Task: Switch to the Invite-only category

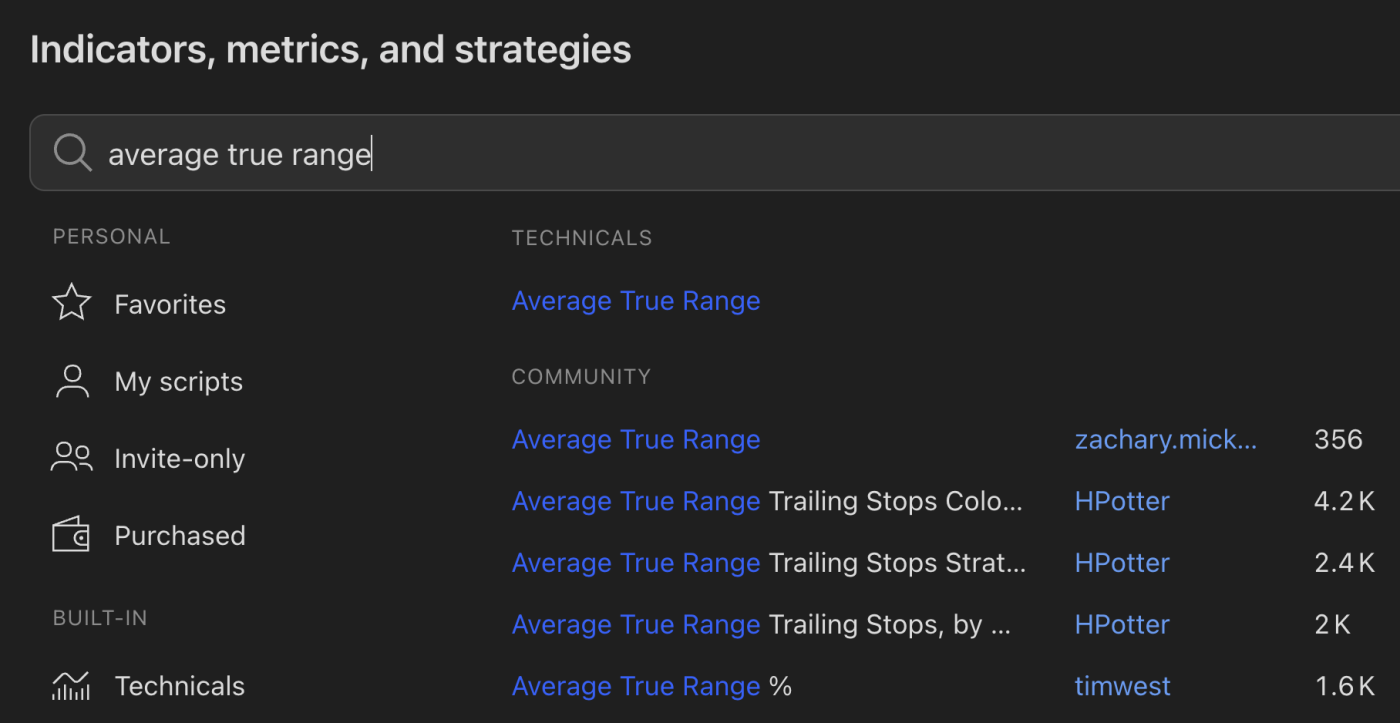Action: pos(179,459)
